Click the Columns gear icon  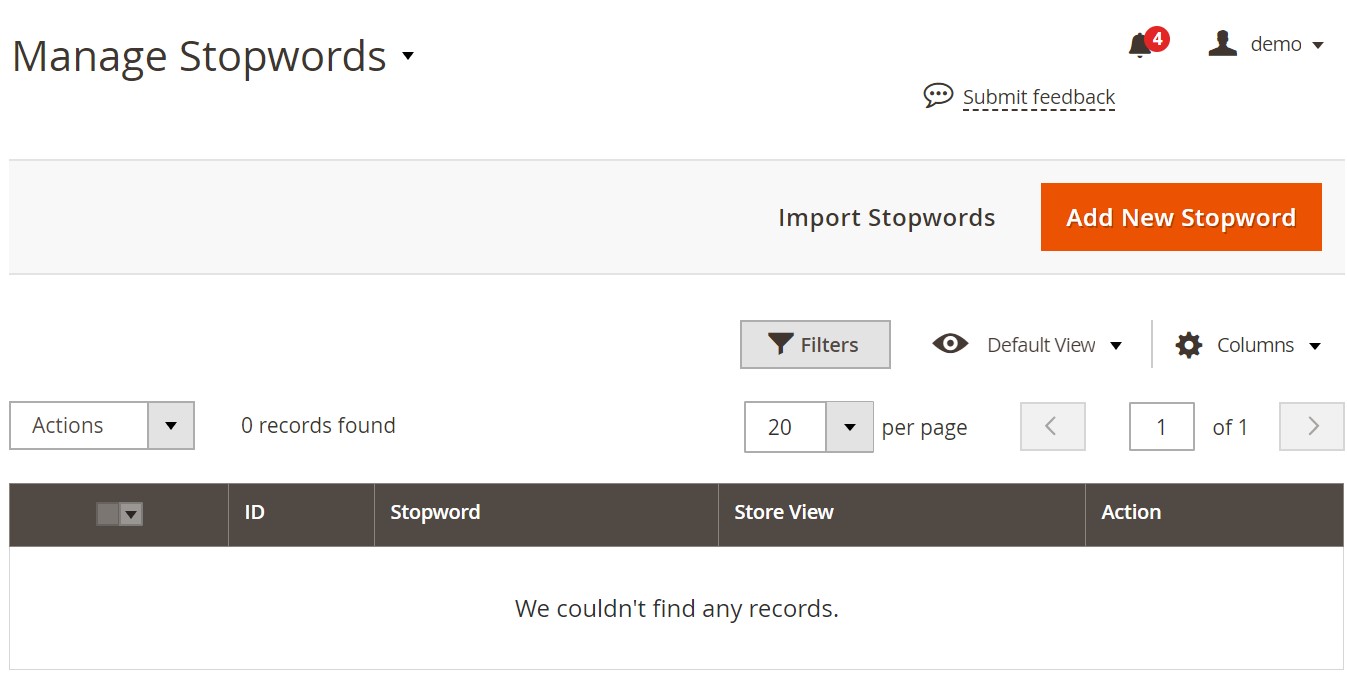1188,345
